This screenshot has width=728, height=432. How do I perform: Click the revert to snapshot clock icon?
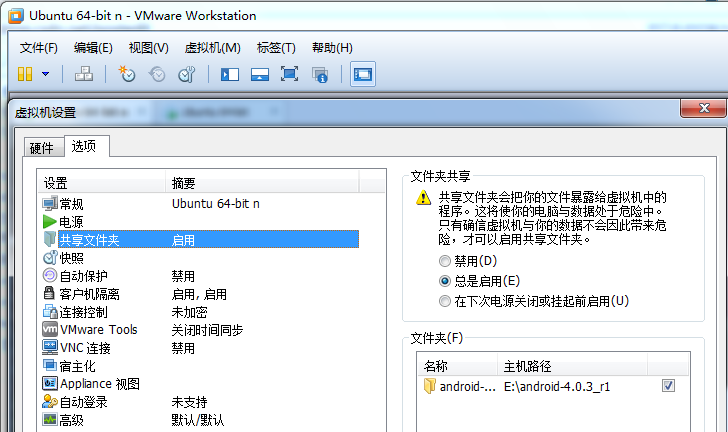pos(157,74)
